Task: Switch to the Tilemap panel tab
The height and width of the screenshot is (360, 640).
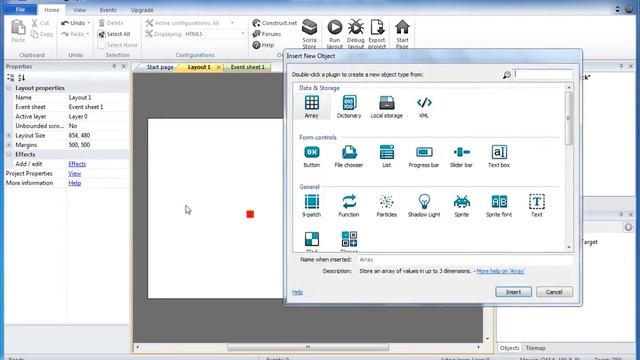Action: 535,348
